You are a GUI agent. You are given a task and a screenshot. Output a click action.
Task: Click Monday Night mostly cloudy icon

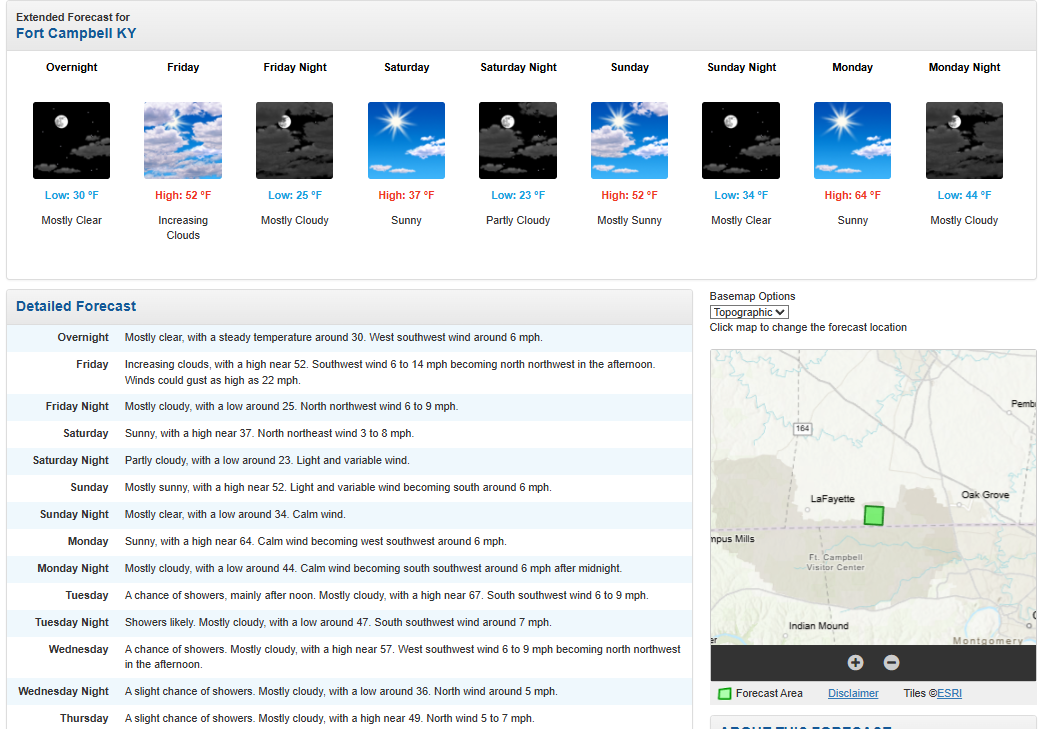[964, 140]
